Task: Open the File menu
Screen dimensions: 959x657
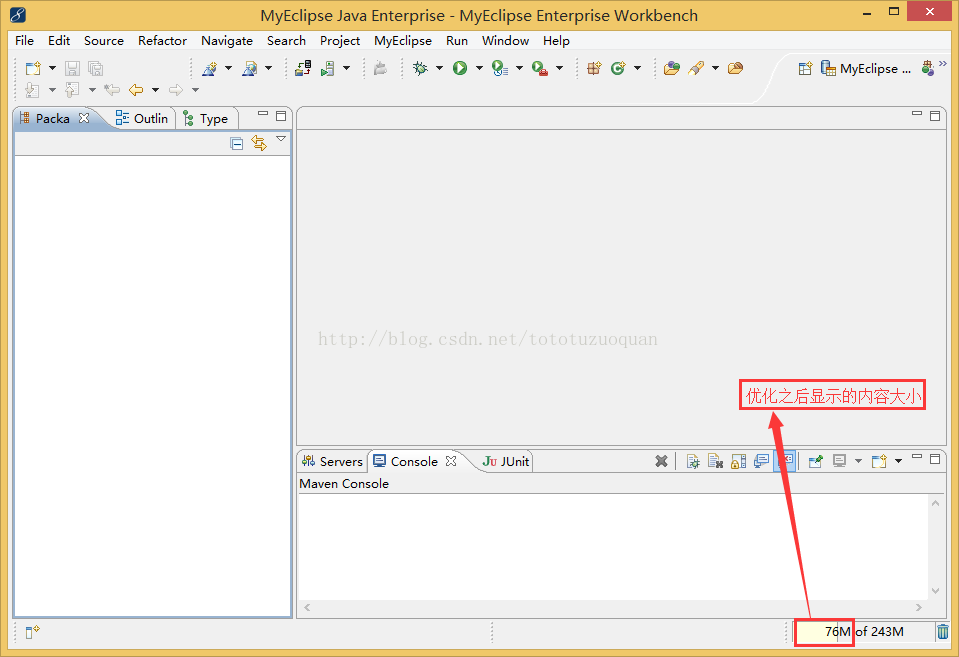Action: coord(24,40)
